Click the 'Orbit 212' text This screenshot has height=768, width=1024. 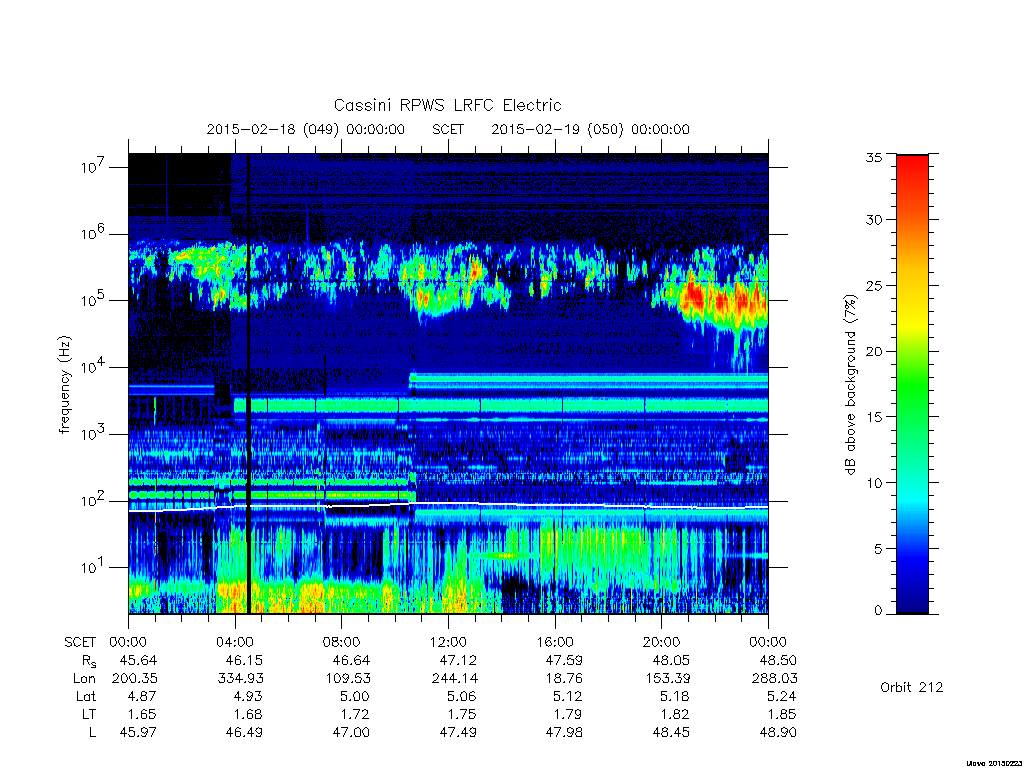[912, 687]
